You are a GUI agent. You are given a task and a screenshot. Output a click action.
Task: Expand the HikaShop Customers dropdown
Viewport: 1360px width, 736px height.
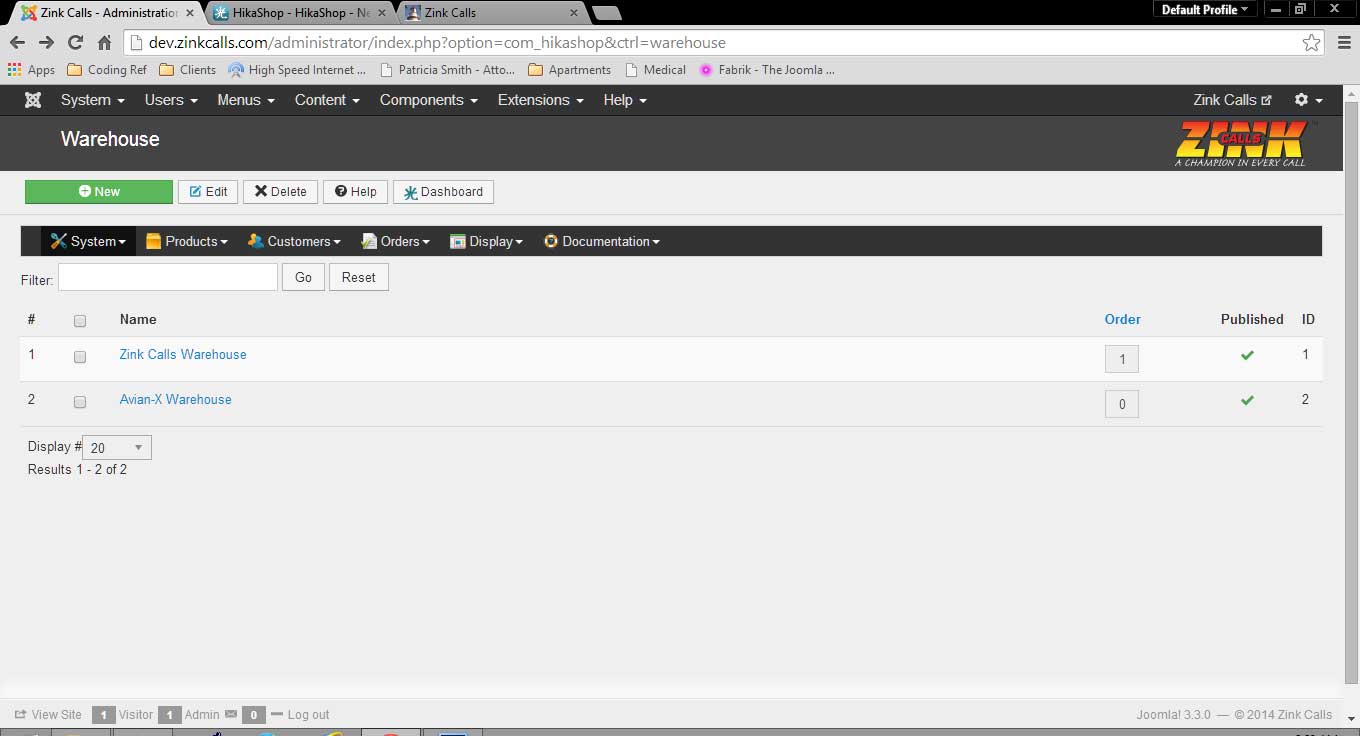click(x=294, y=241)
